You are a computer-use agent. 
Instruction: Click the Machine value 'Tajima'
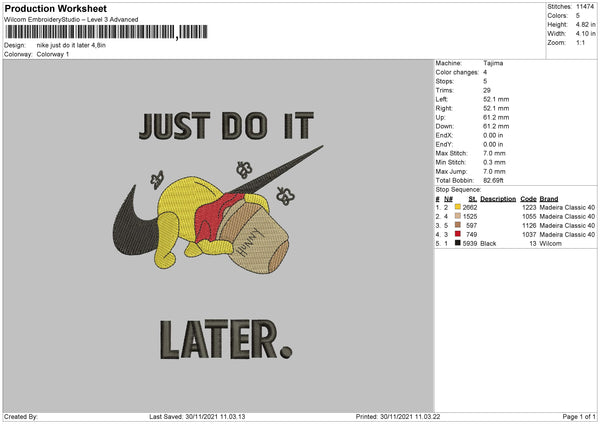493,63
